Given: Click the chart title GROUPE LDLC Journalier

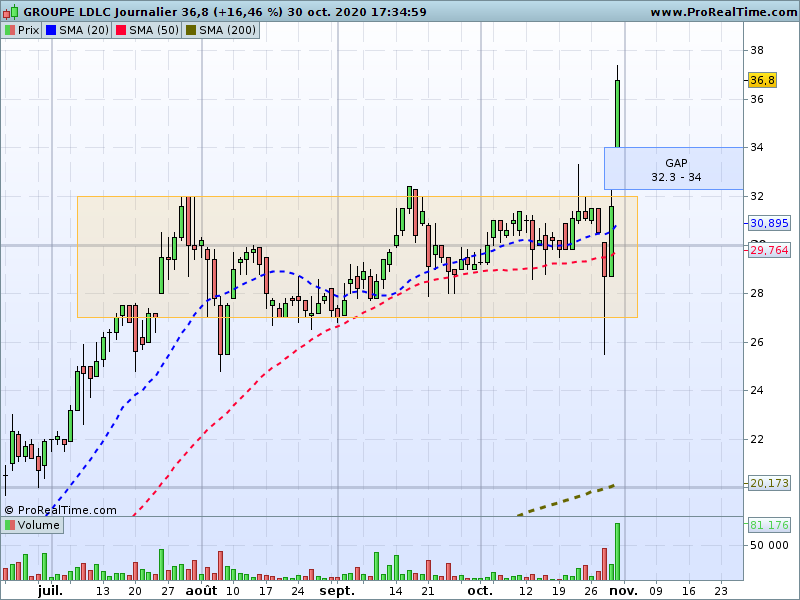Looking at the screenshot, I should (x=101, y=12).
